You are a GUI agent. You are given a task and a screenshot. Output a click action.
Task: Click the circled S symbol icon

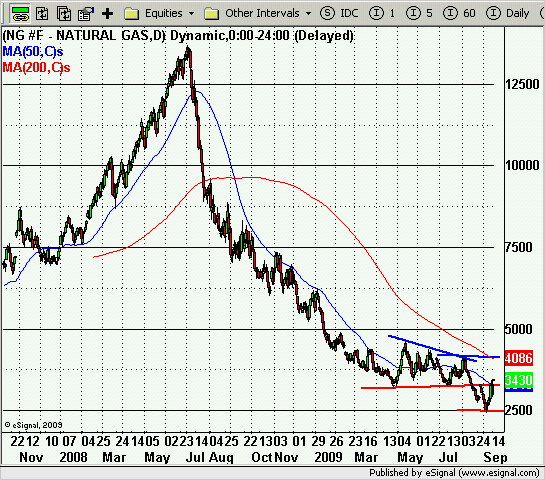pos(327,13)
